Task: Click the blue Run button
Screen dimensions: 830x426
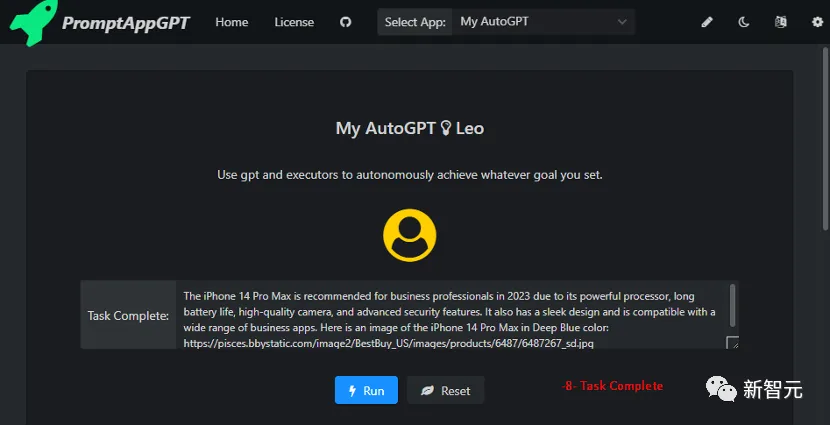Action: (366, 391)
